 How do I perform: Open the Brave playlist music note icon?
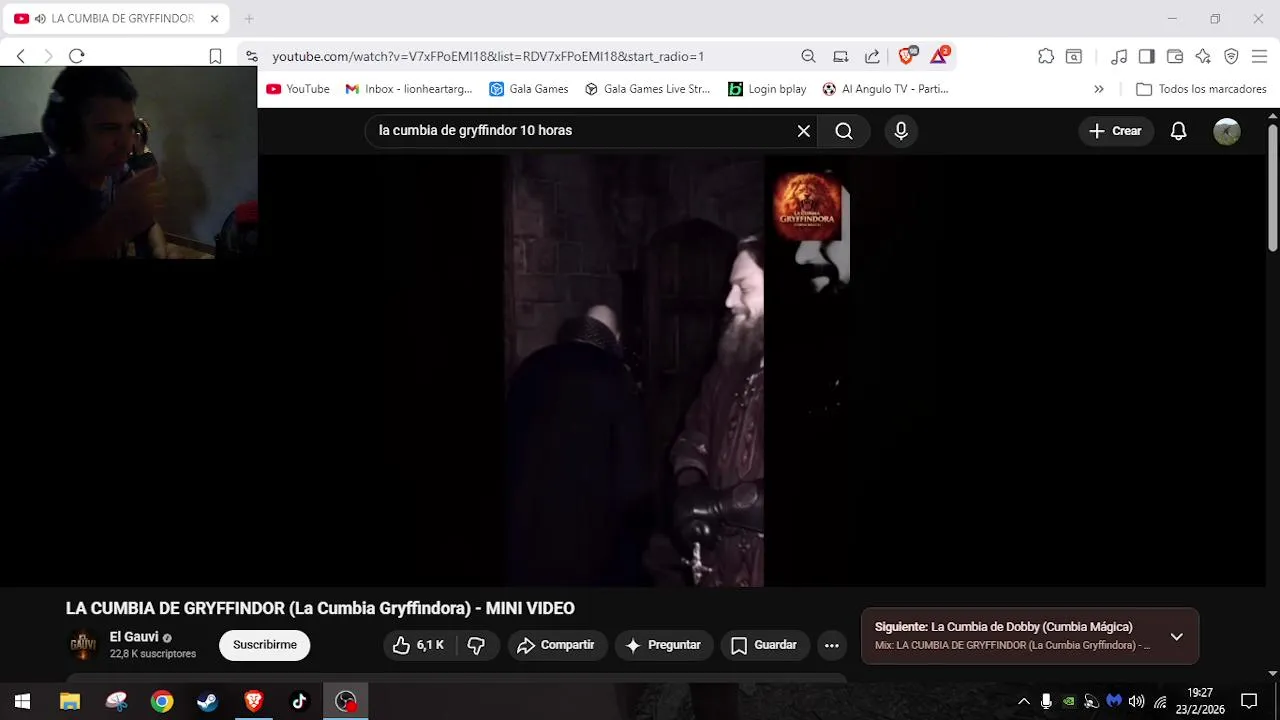tap(1119, 57)
